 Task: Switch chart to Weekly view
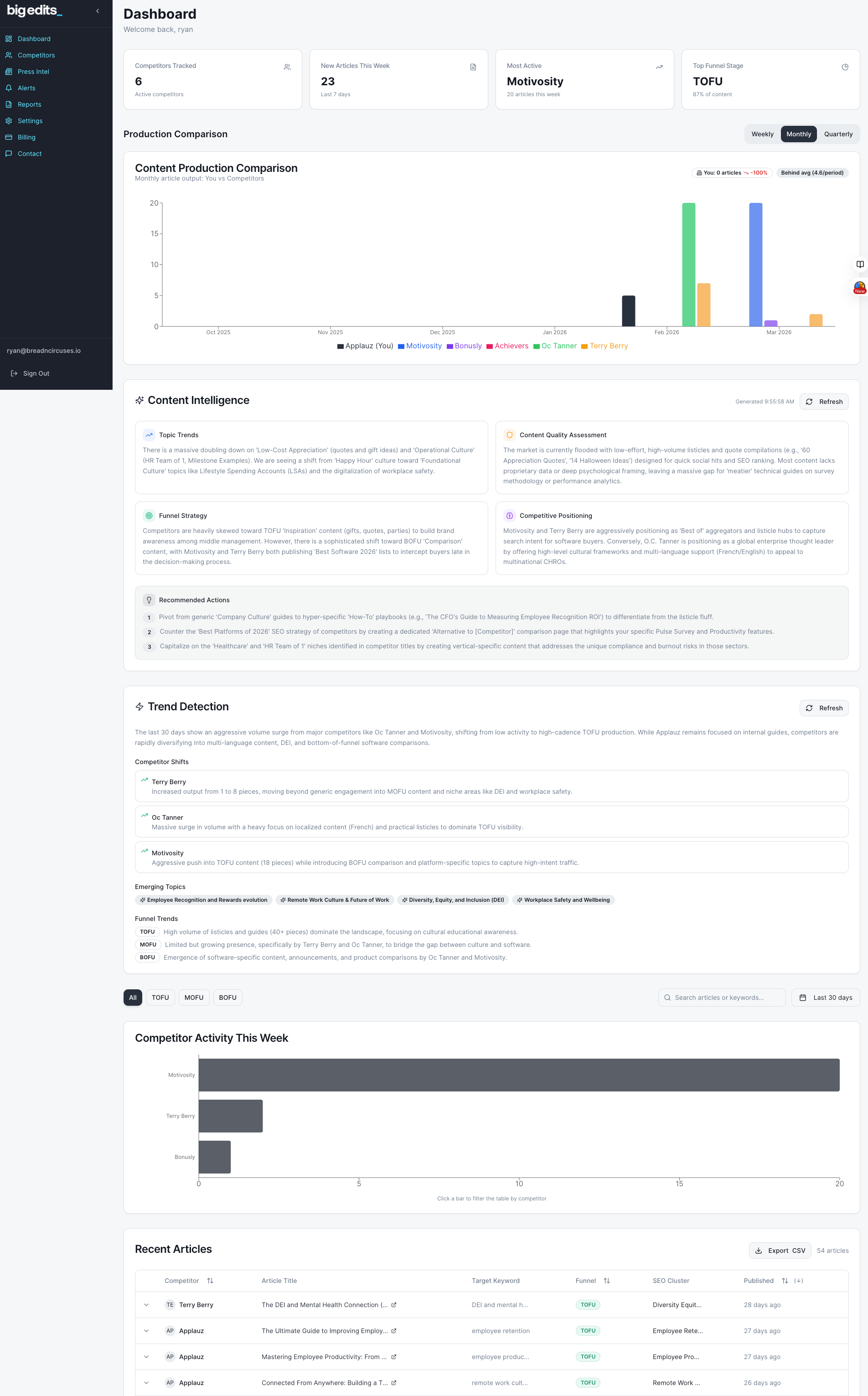click(762, 134)
